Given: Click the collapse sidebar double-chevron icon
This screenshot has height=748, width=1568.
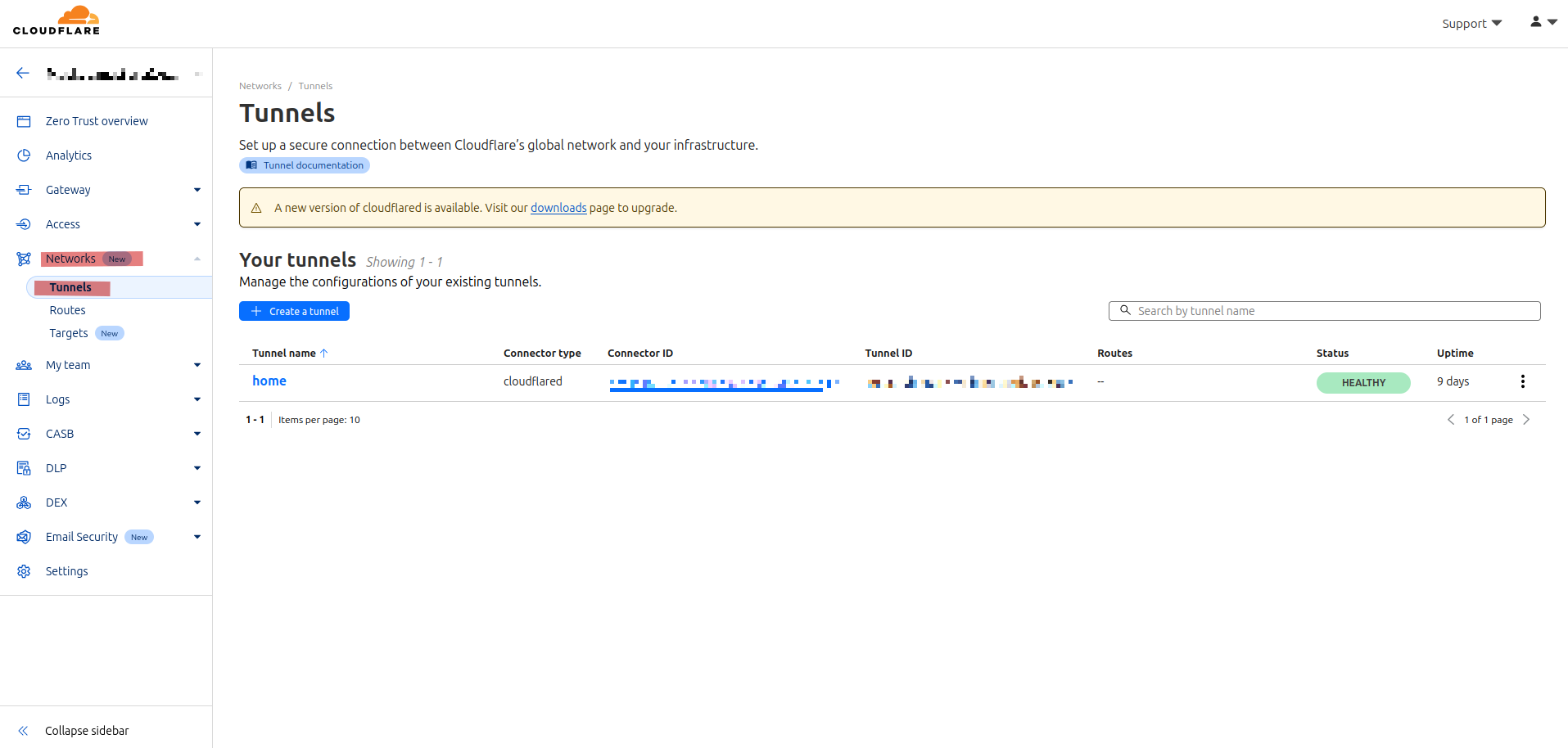Looking at the screenshot, I should pos(23,731).
